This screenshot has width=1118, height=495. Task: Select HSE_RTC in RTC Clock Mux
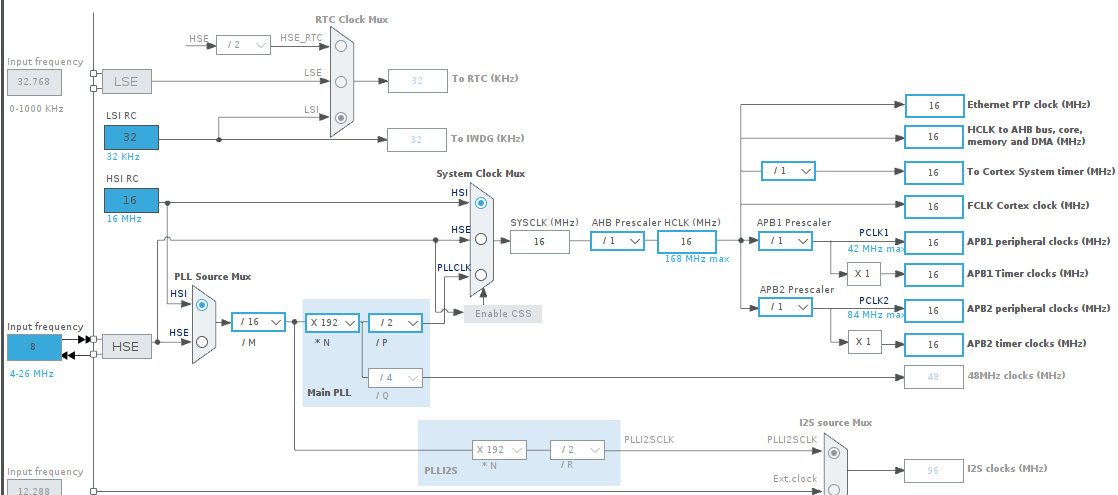pyautogui.click(x=342, y=46)
